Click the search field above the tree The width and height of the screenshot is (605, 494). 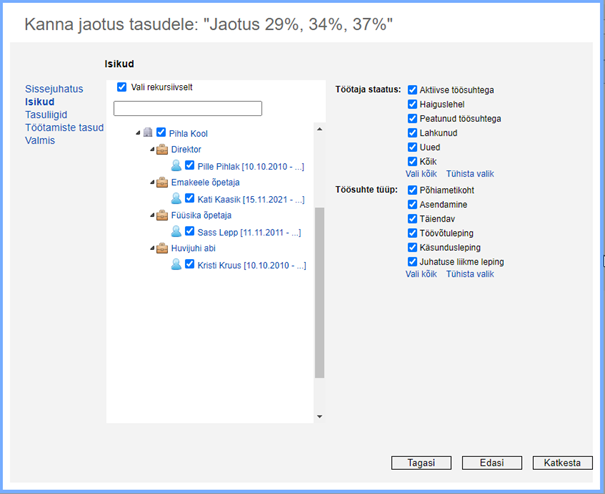point(187,108)
